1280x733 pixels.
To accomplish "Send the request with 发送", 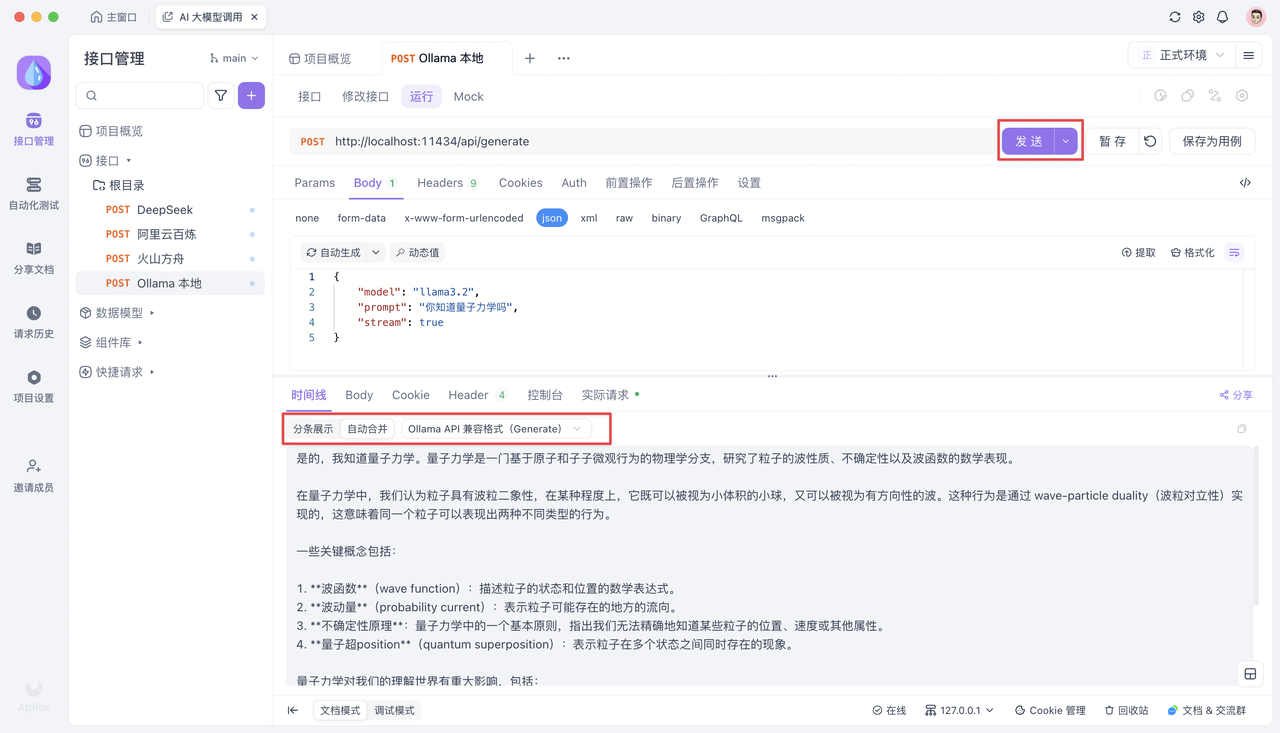I will [1029, 141].
